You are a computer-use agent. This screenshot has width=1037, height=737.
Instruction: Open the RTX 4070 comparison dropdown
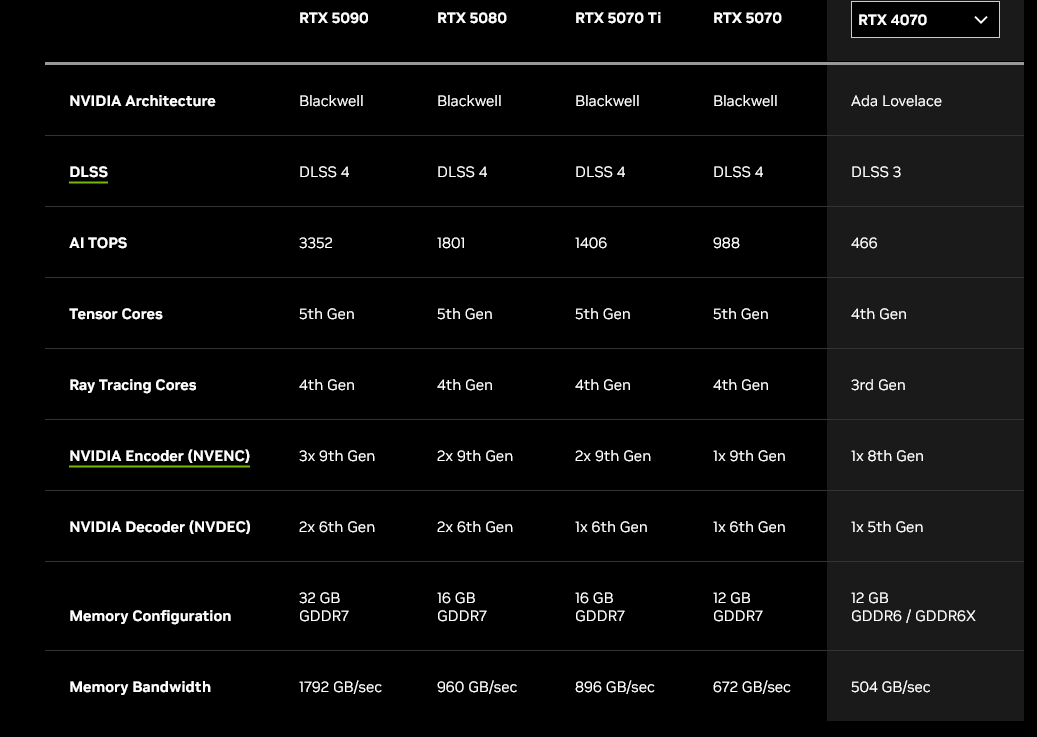(924, 20)
